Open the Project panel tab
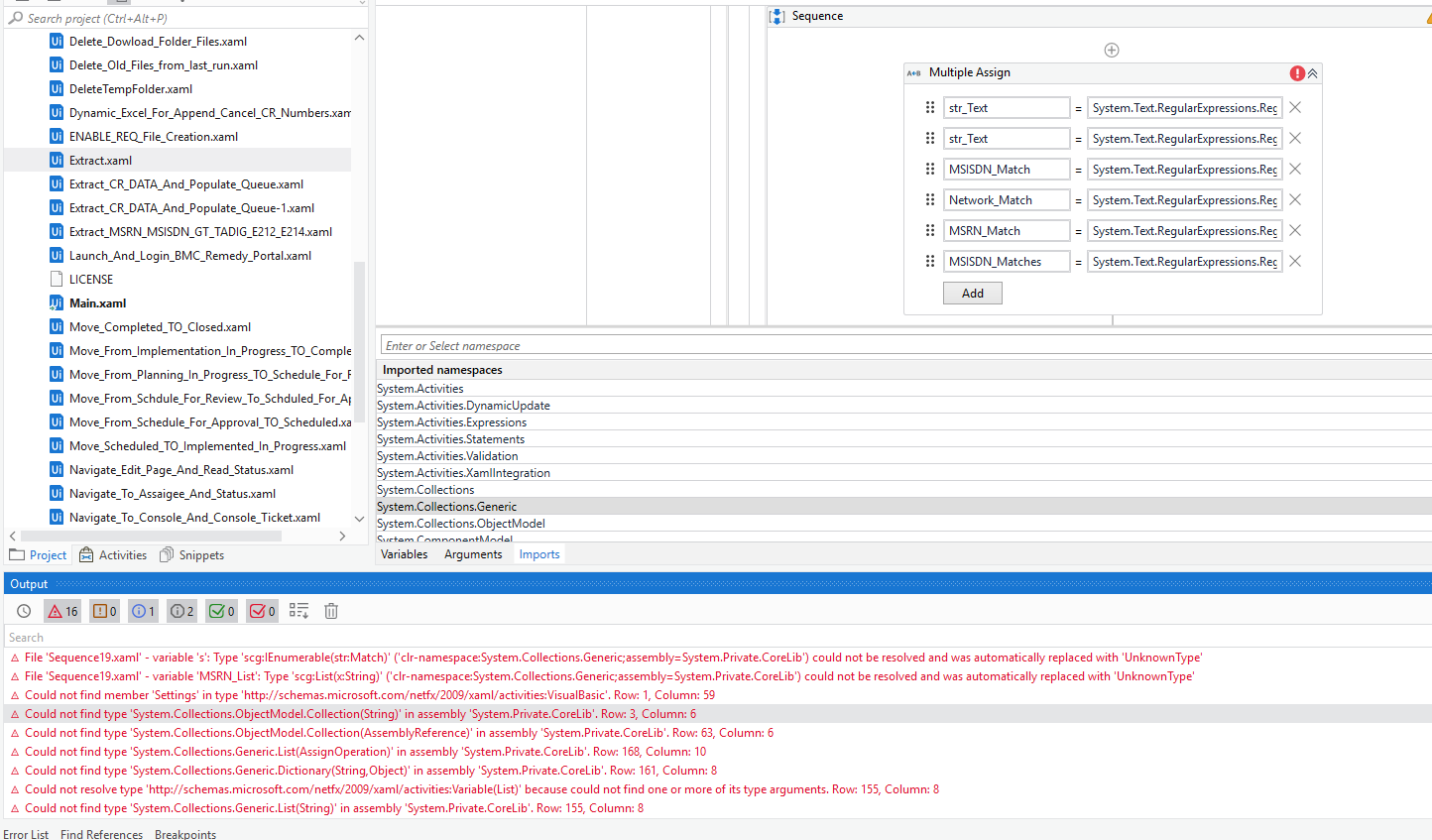The image size is (1432, 840). (39, 555)
